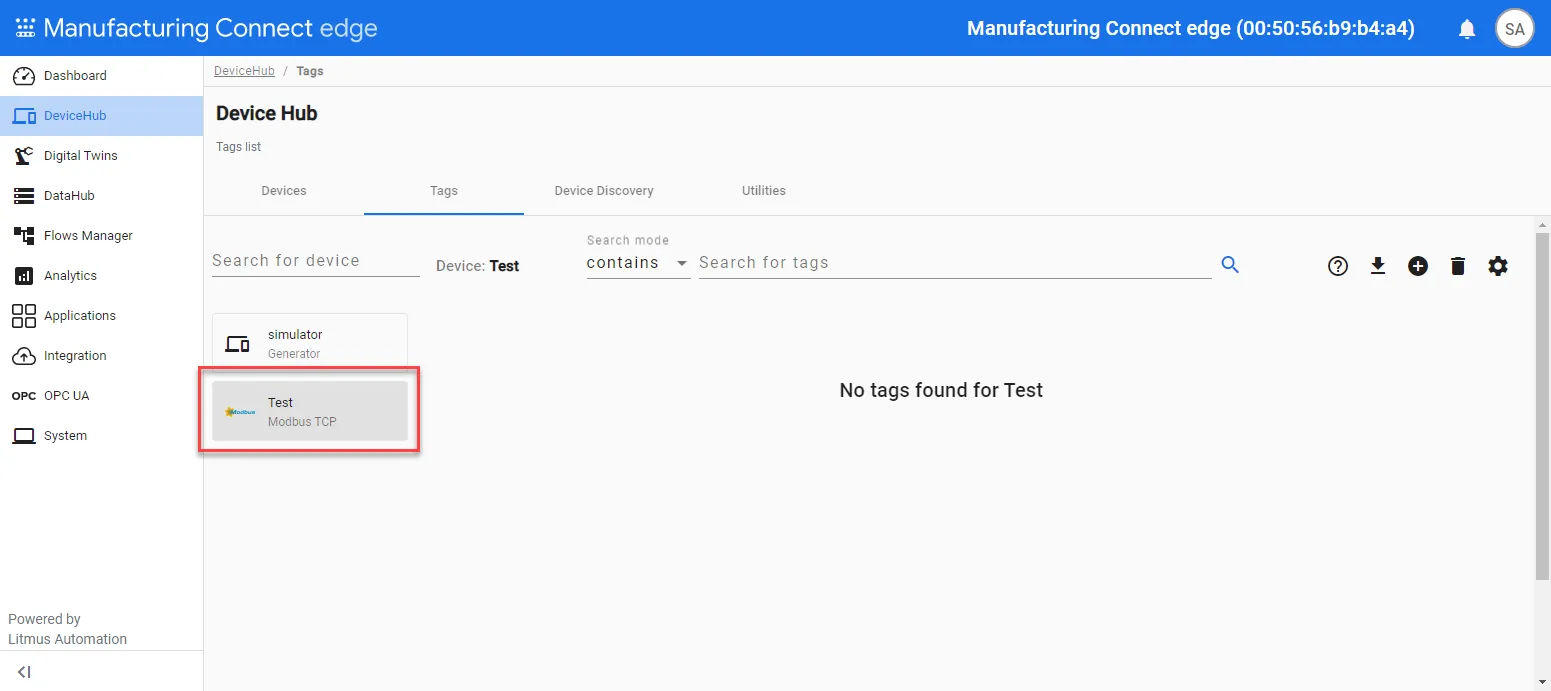Image resolution: width=1551 pixels, height=691 pixels.
Task: Open Analytics section
Action: (x=101, y=276)
